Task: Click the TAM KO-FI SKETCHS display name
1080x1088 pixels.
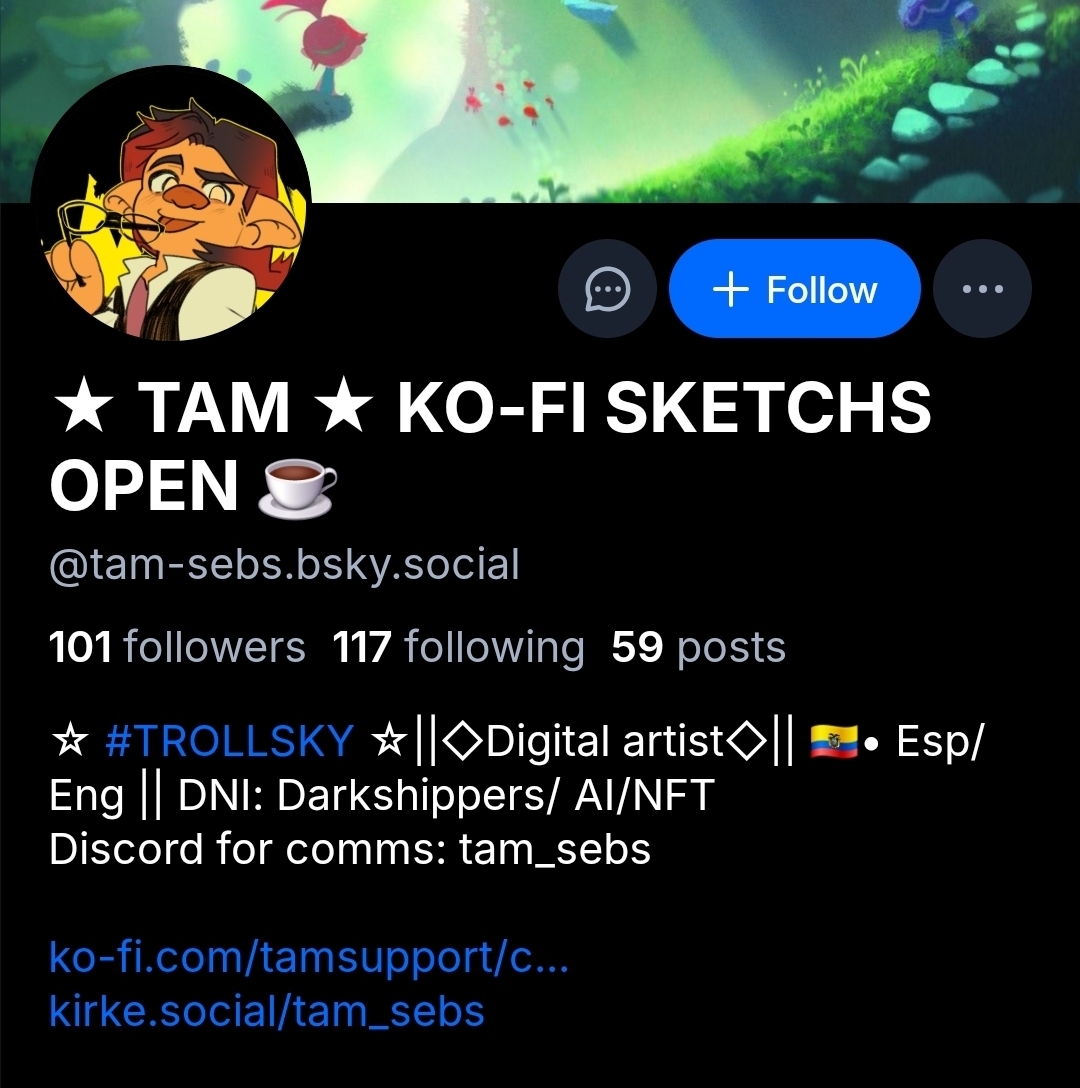Action: pyautogui.click(x=490, y=446)
